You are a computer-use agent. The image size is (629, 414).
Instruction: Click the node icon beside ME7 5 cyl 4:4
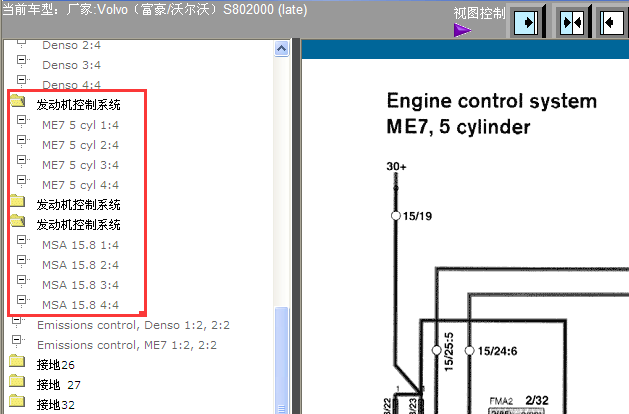[x=22, y=180]
